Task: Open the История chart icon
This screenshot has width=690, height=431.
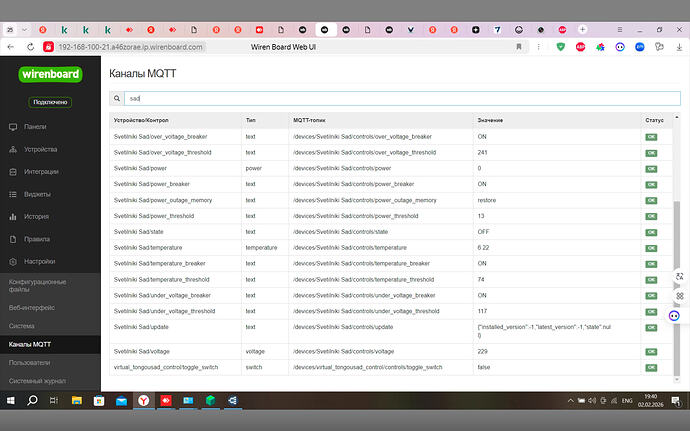Action: [x=13, y=217]
